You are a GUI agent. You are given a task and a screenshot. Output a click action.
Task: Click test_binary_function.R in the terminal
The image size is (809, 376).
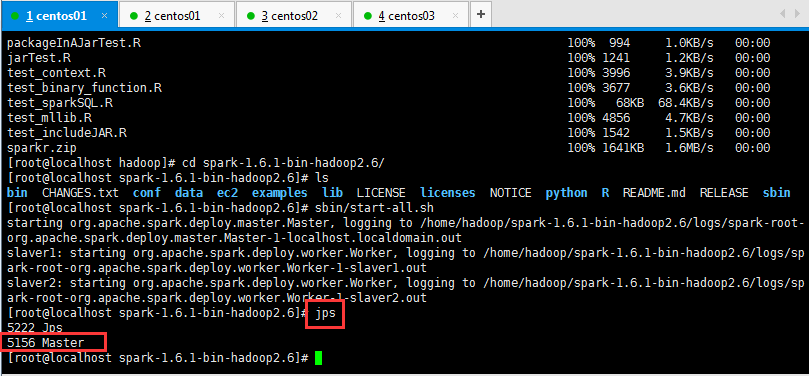click(x=85, y=88)
